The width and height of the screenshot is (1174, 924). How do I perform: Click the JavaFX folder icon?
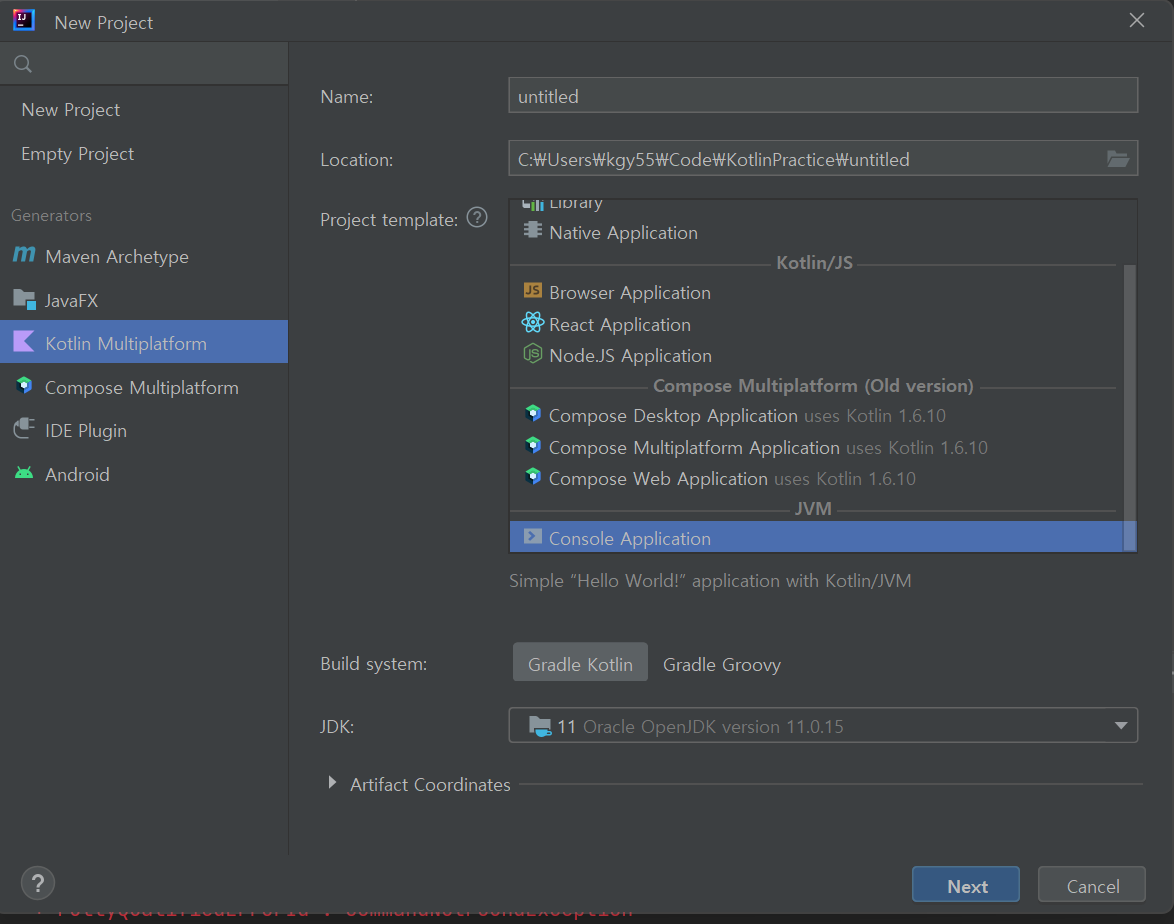(x=25, y=300)
